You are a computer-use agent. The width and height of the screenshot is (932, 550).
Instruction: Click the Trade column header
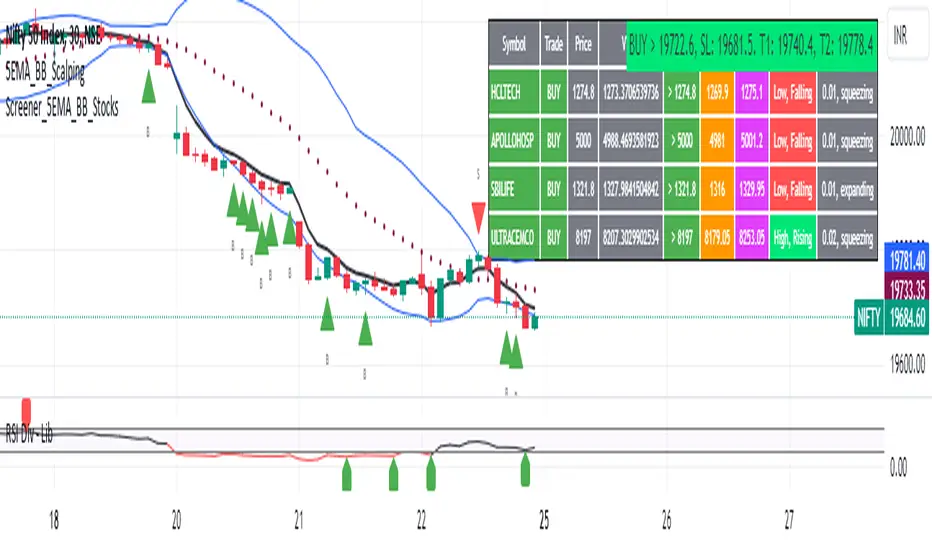(x=553, y=44)
